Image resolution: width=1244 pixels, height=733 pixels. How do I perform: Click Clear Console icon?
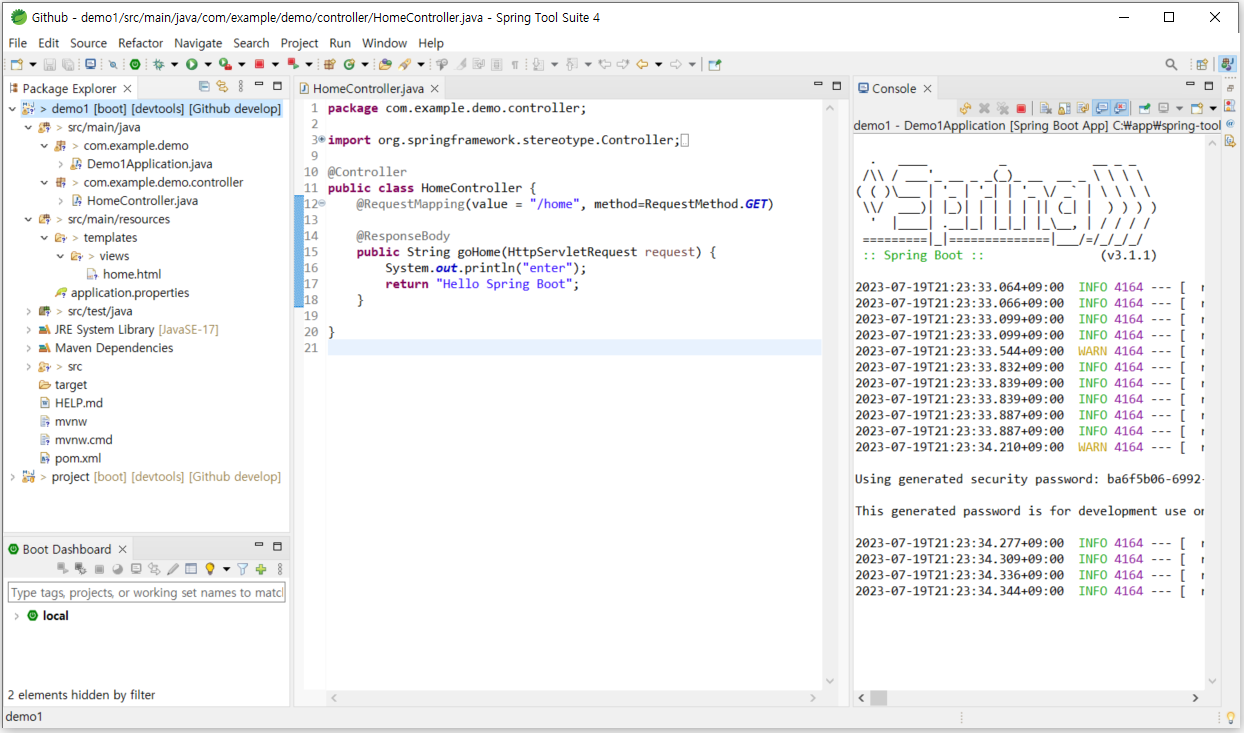(1046, 108)
